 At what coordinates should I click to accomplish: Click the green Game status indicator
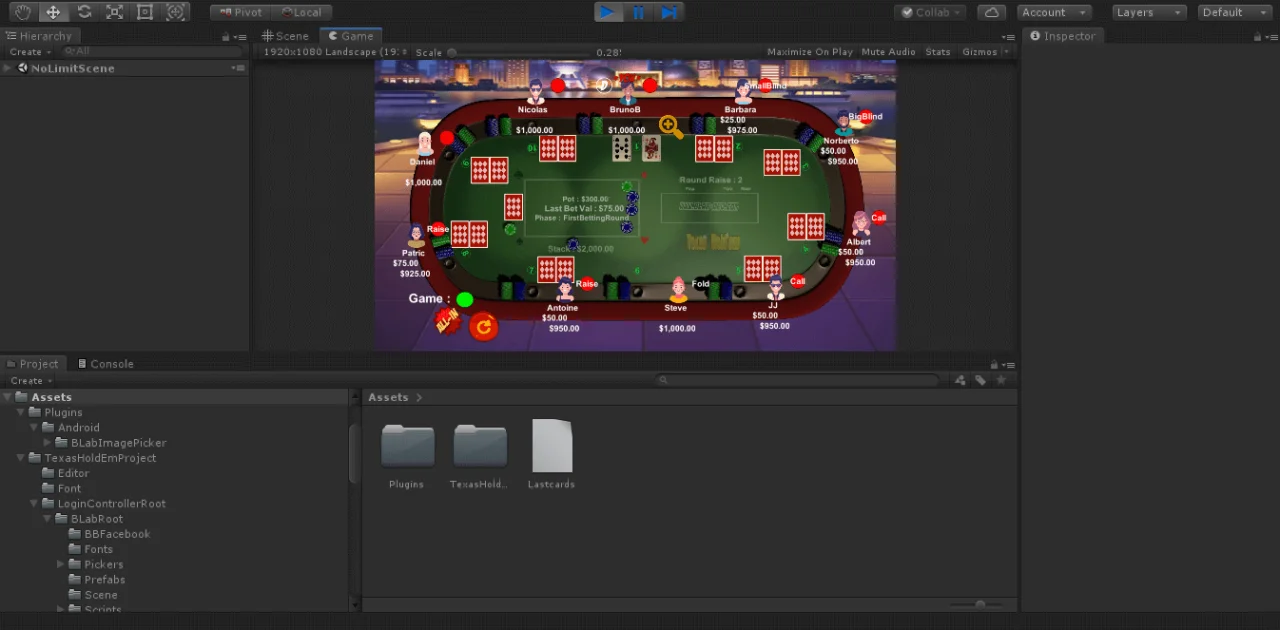(x=465, y=299)
